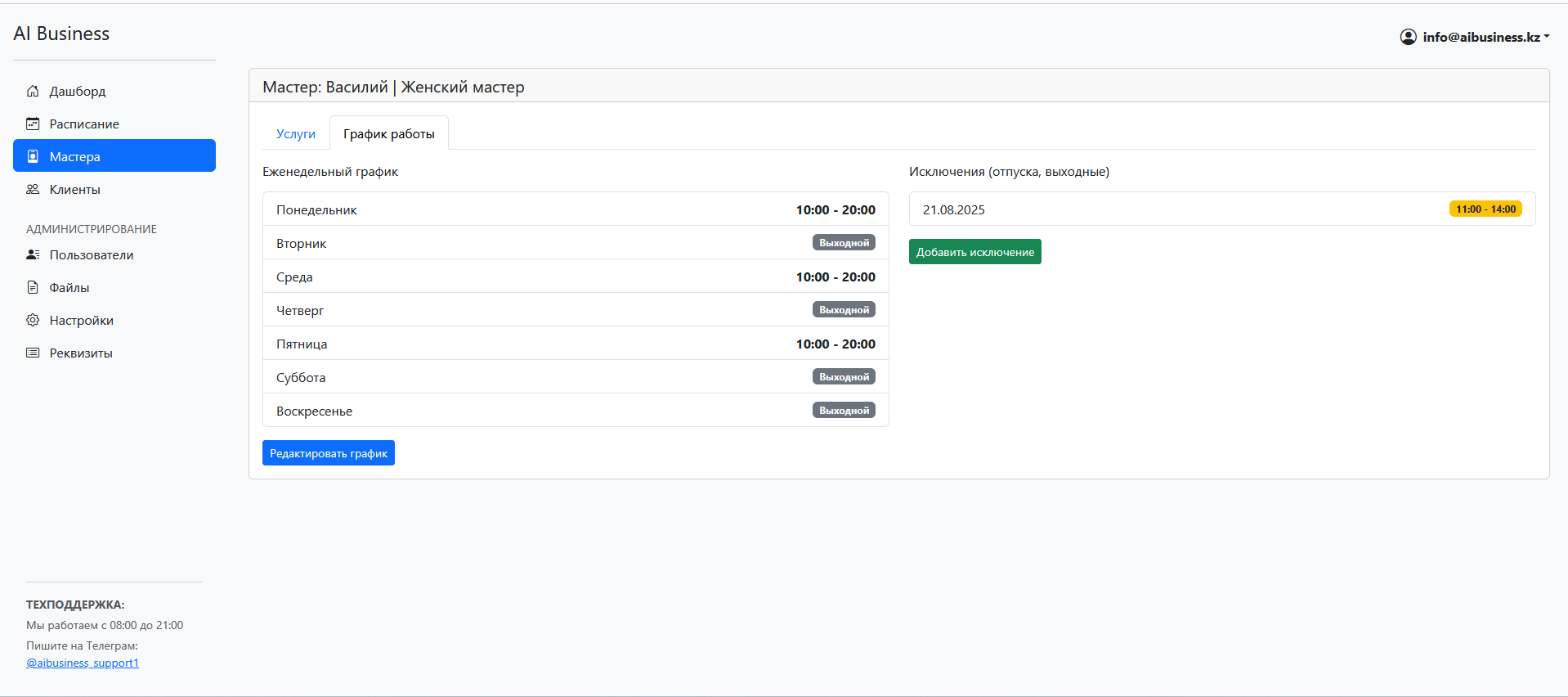Click the Реквизиты card icon
This screenshot has width=1568, height=697.
click(33, 353)
